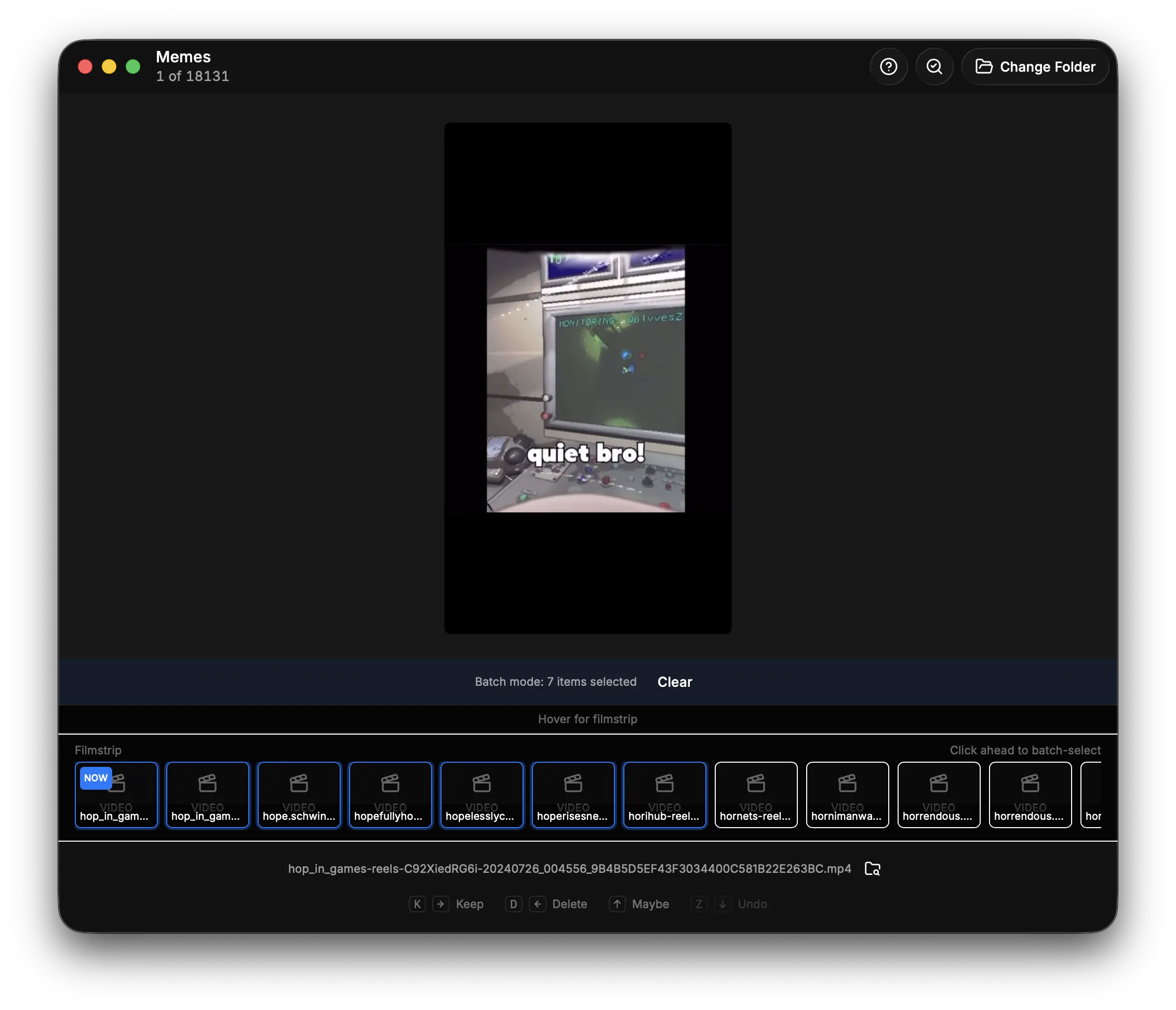This screenshot has width=1176, height=1010.
Task: Click the Undo label
Action: (752, 903)
